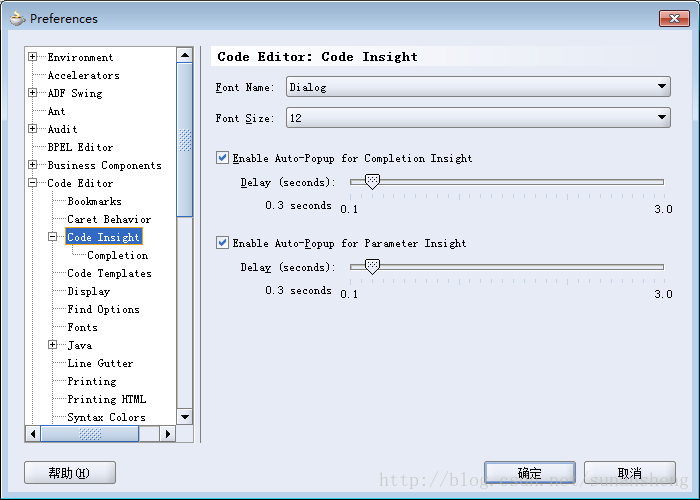700x500 pixels.
Task: Click the 取消 (Cancel) button
Action: tap(629, 473)
